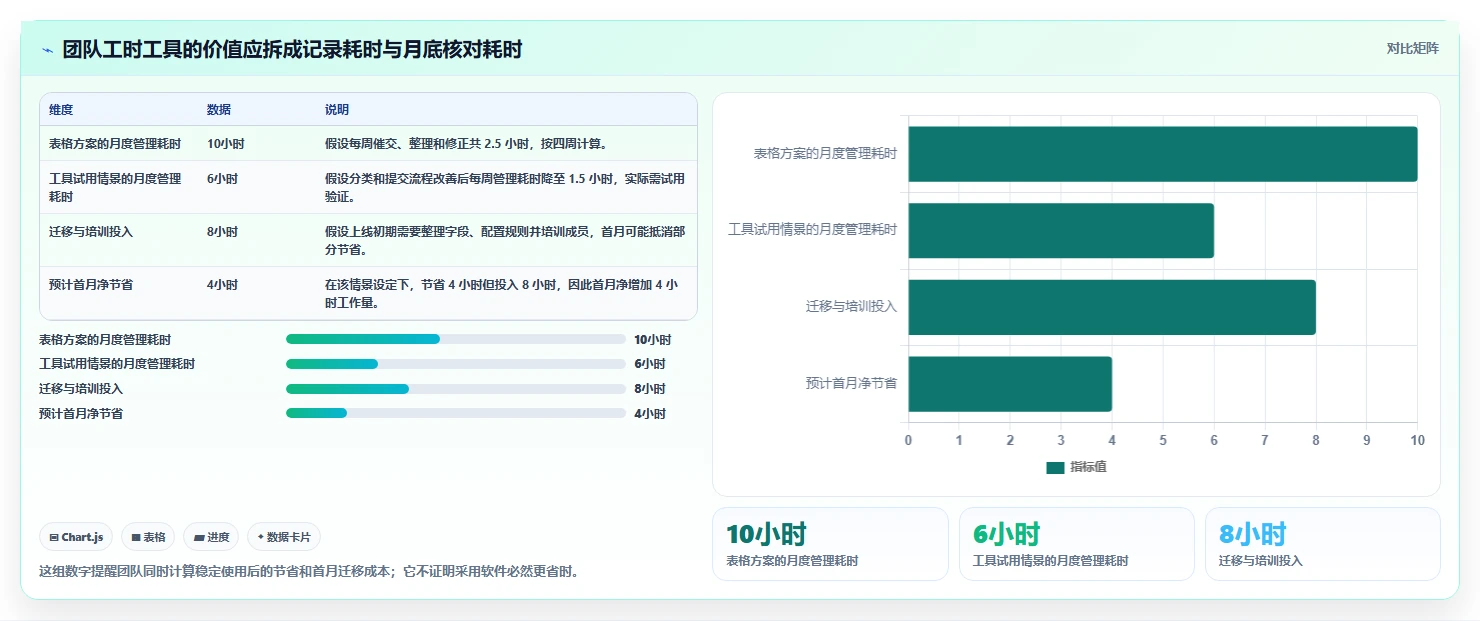Click the 表格方案的月度管理耗时 progress bar

point(456,339)
